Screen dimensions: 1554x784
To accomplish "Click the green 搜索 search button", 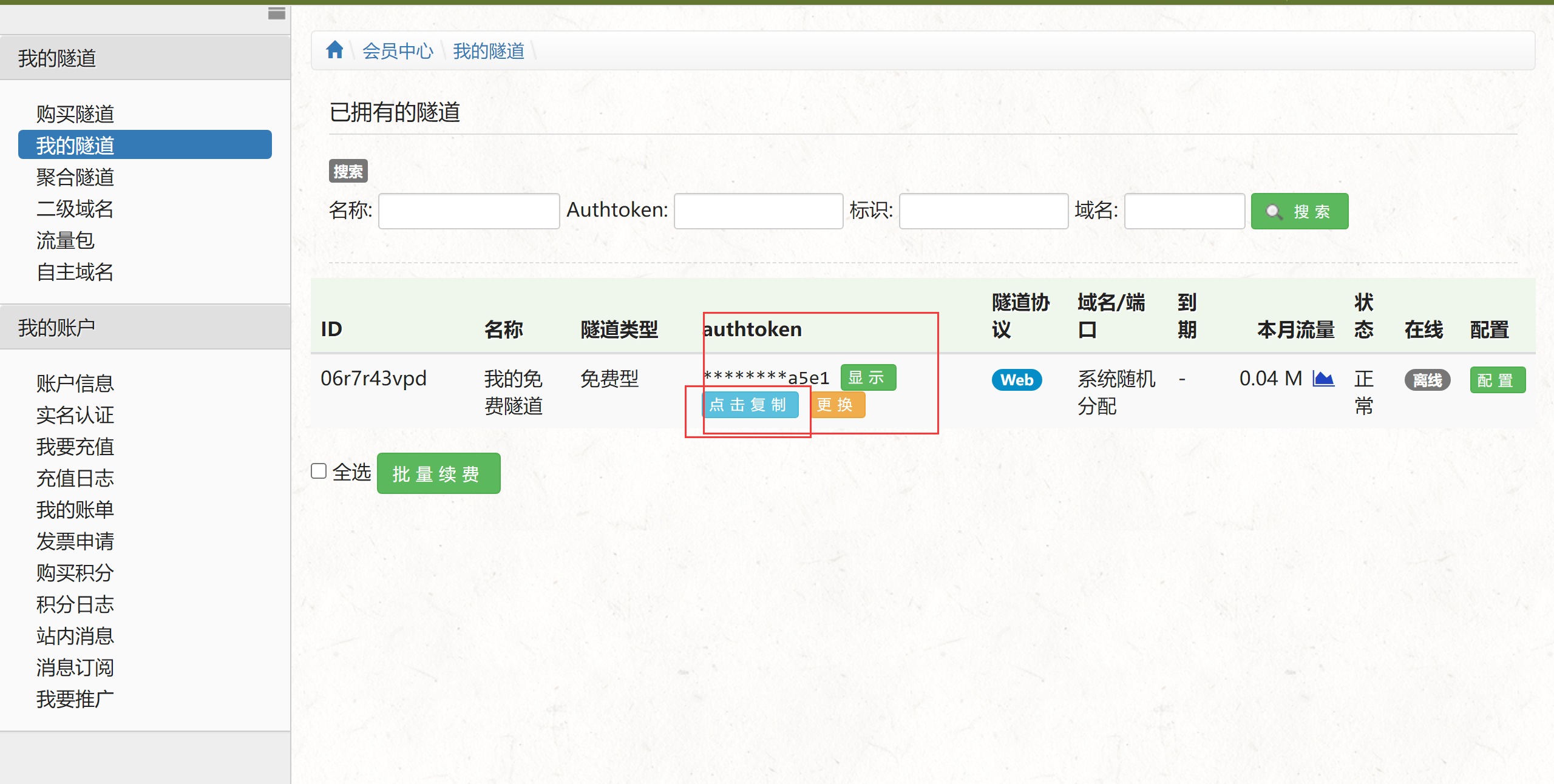I will coord(1299,211).
